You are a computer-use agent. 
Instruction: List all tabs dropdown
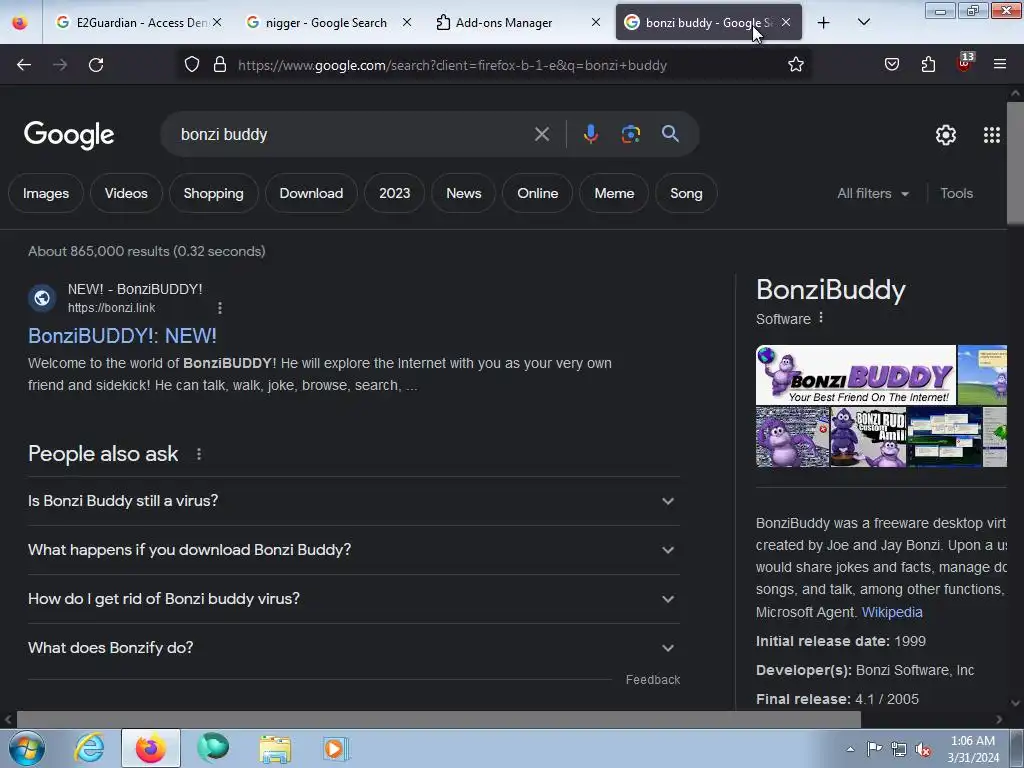pyautogui.click(x=863, y=22)
